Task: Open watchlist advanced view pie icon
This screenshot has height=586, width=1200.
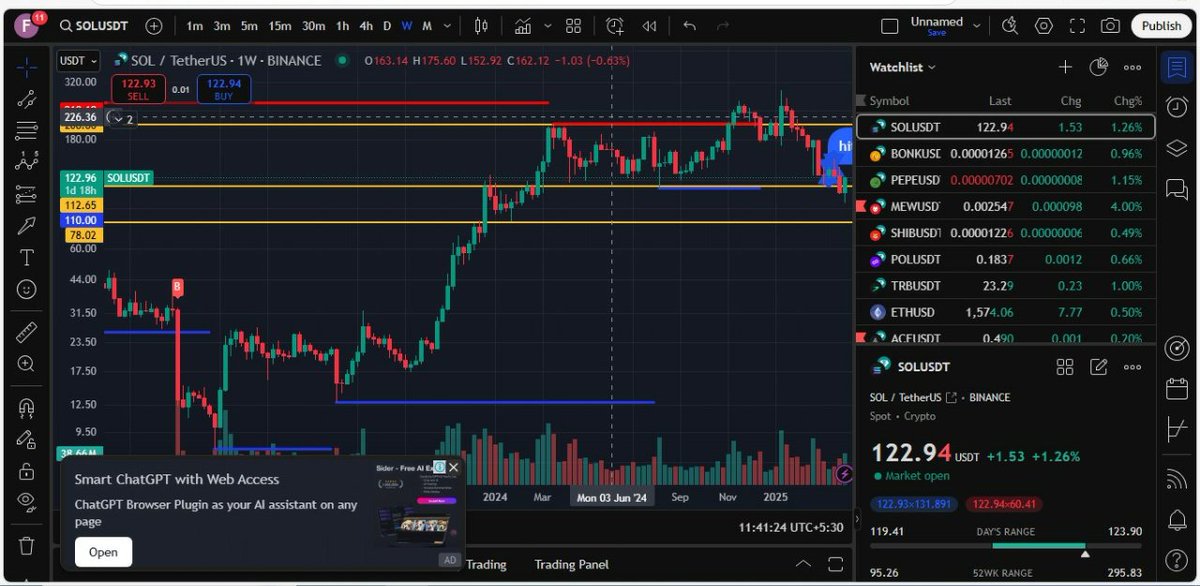Action: 1098,67
